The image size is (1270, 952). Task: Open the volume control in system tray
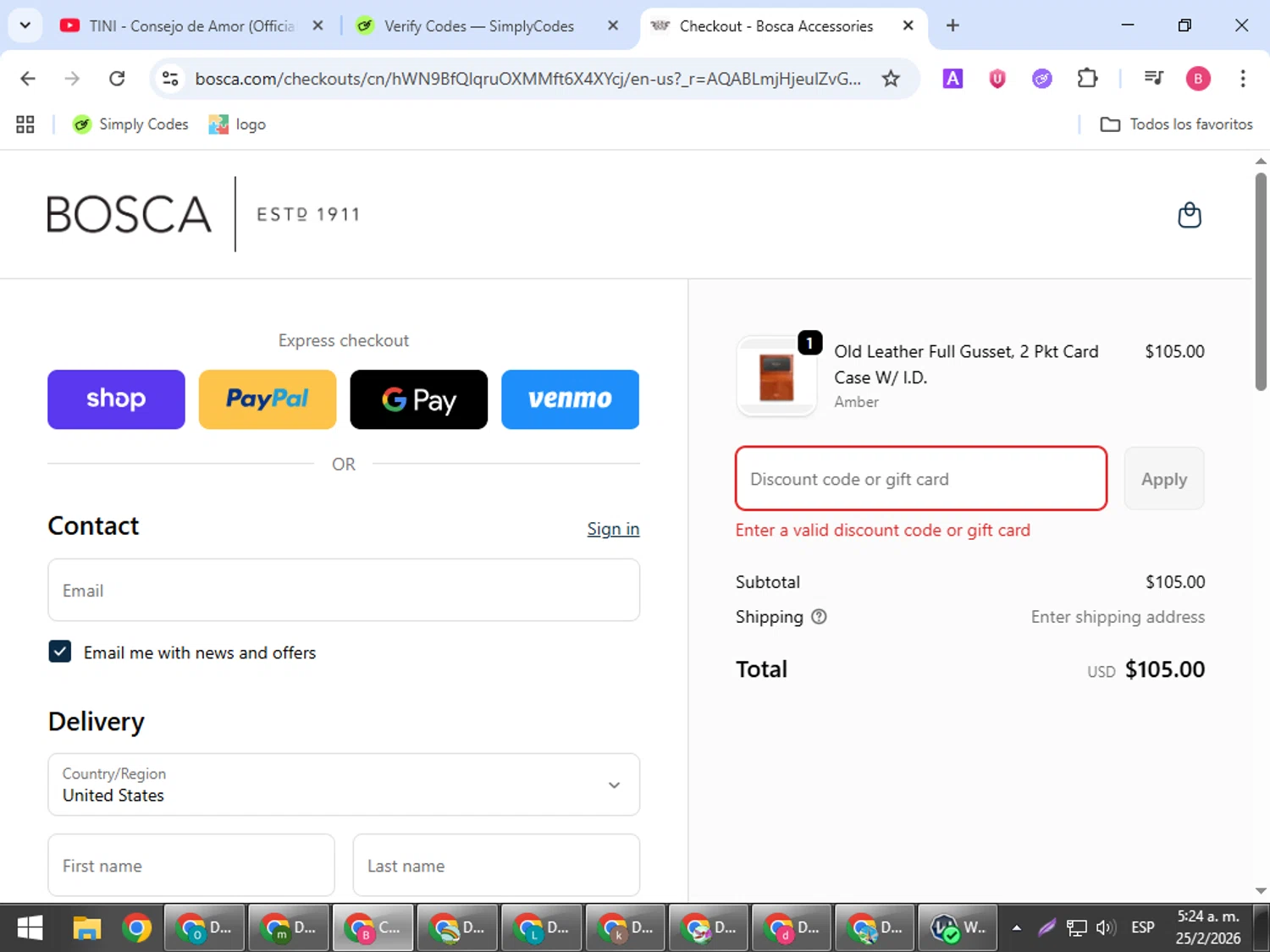coord(1105,928)
